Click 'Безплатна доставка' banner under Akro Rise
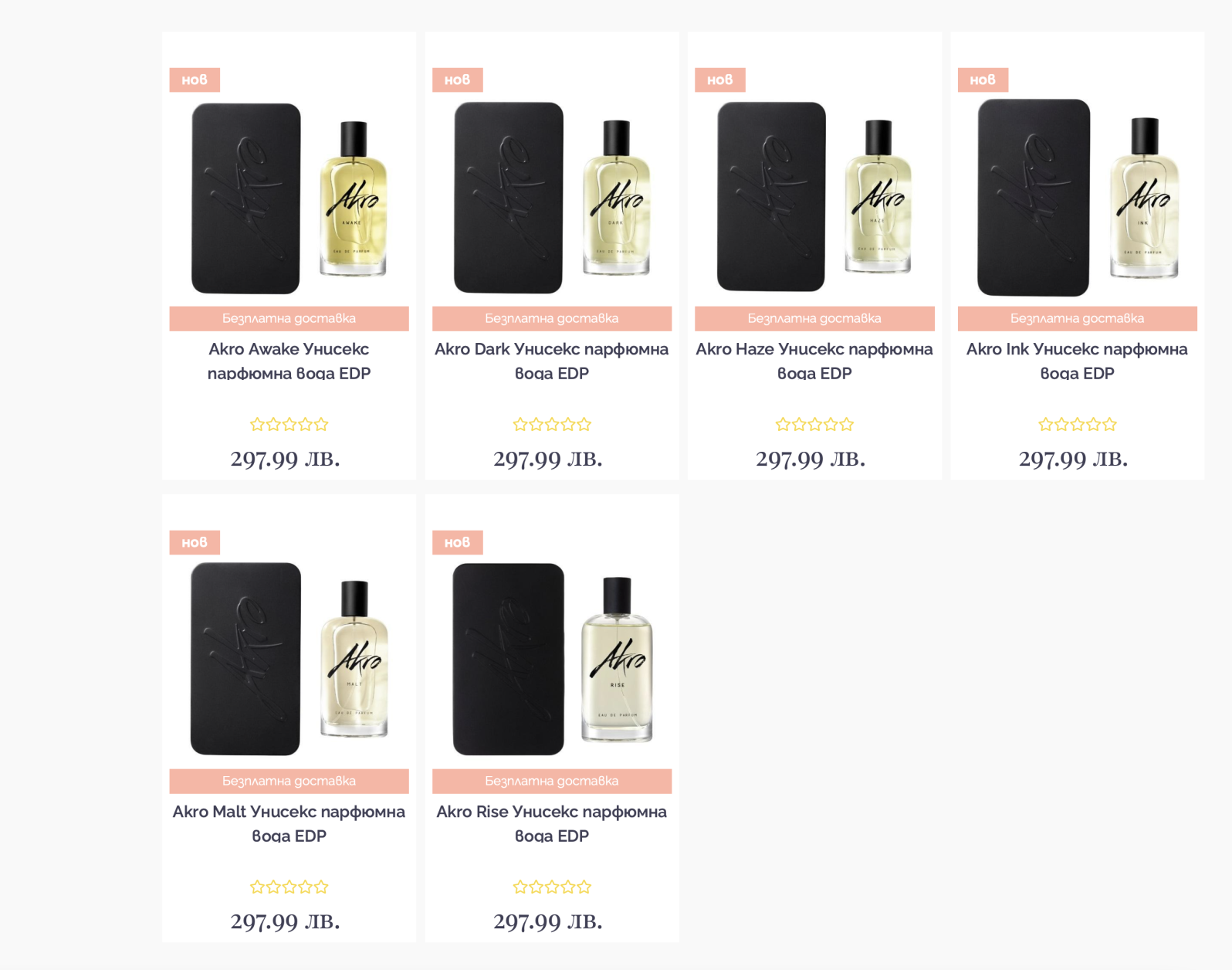This screenshot has height=970, width=1232. (x=551, y=781)
